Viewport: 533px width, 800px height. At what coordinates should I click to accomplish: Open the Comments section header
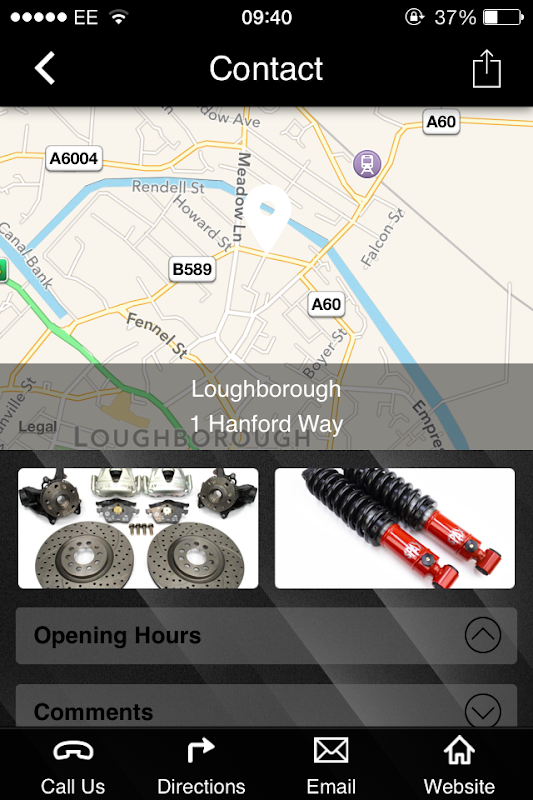pyautogui.click(x=266, y=706)
